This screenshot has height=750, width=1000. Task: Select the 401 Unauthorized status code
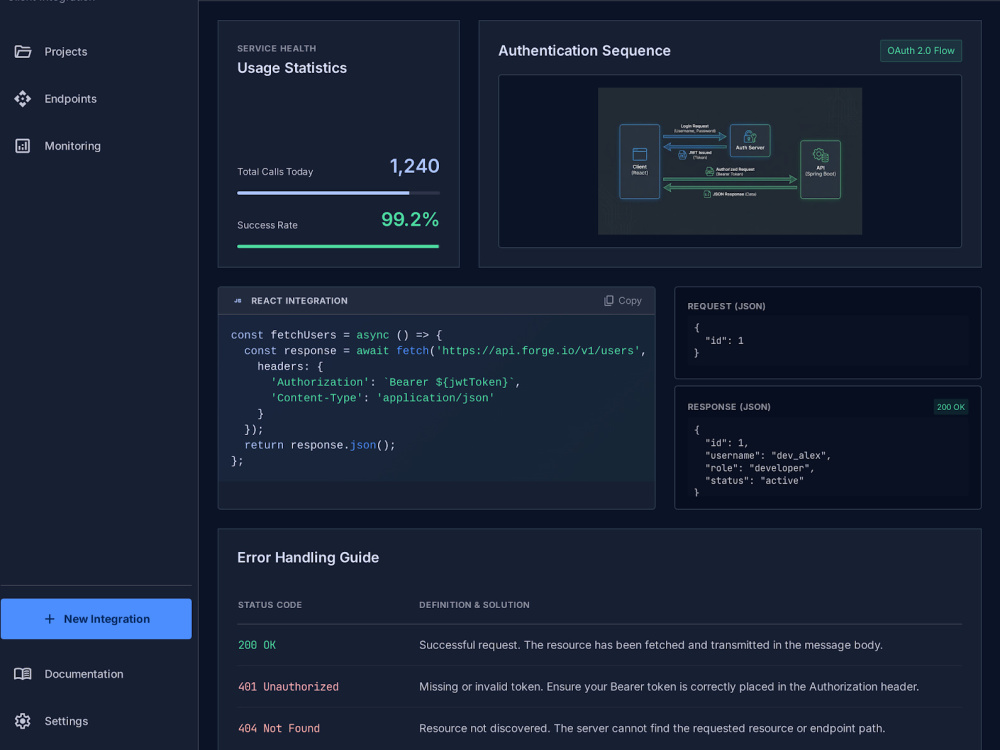pyautogui.click(x=288, y=687)
